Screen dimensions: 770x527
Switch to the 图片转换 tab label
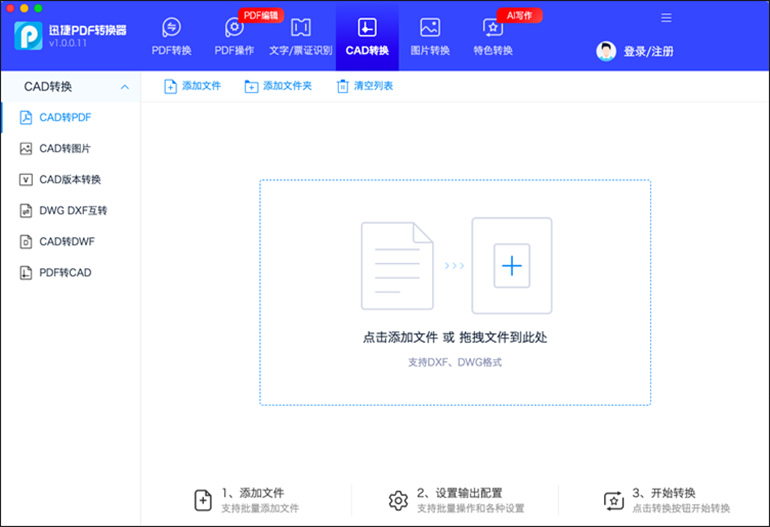click(x=430, y=51)
